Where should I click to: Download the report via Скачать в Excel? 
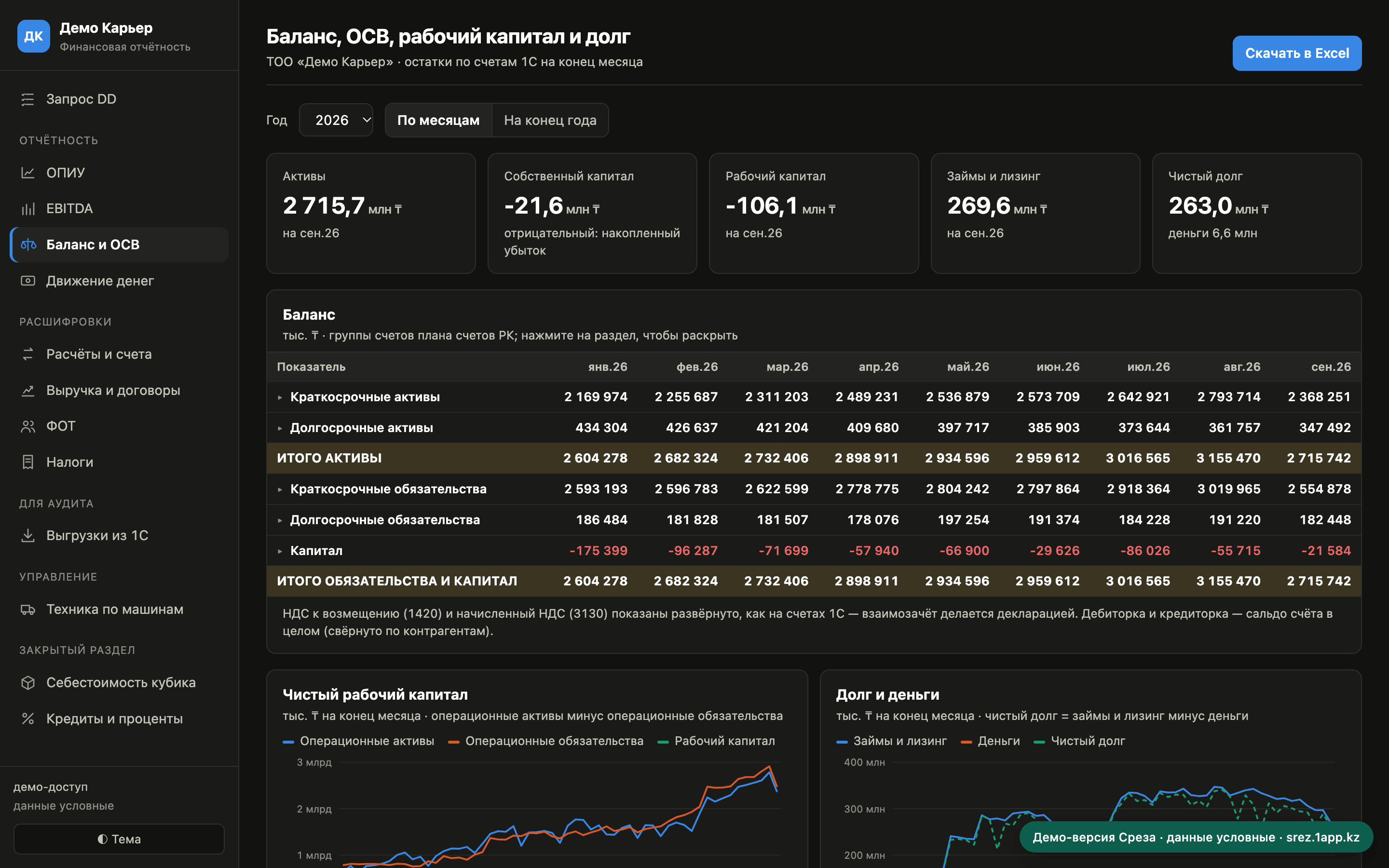coord(1296,54)
